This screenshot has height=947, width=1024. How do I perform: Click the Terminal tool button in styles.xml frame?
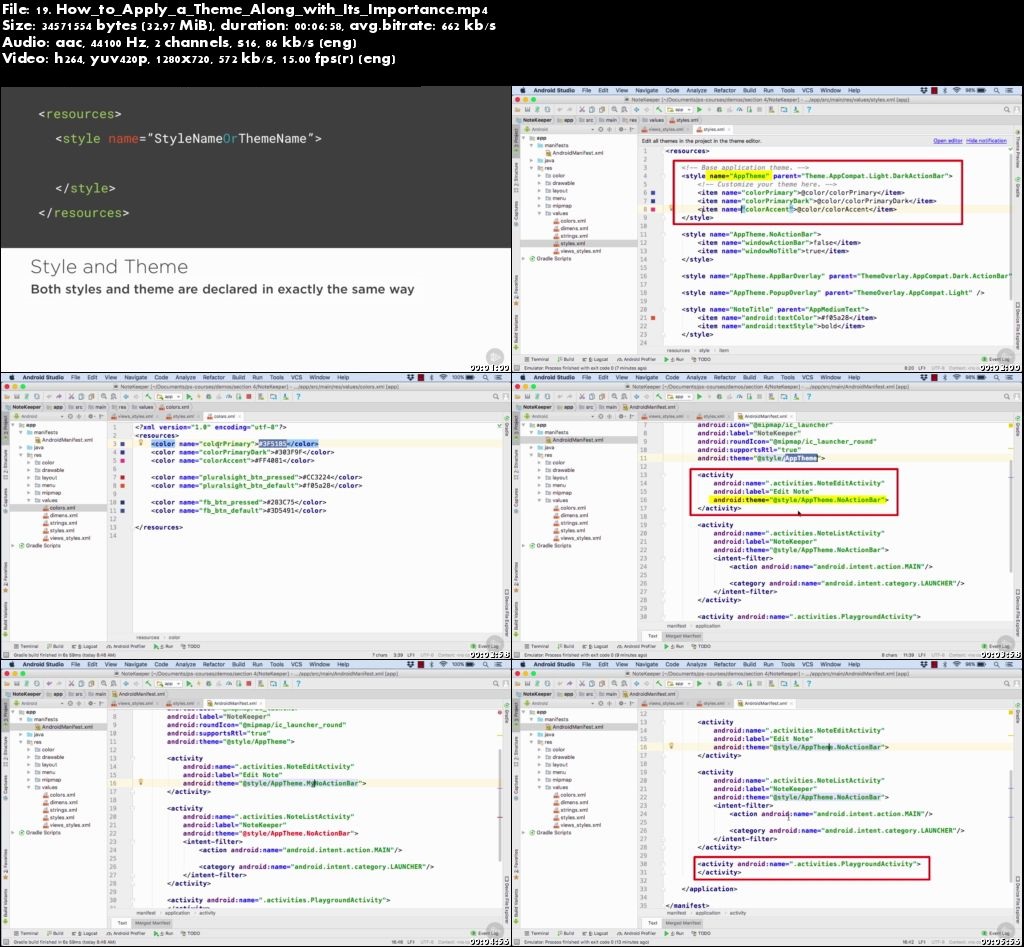pyautogui.click(x=537, y=359)
